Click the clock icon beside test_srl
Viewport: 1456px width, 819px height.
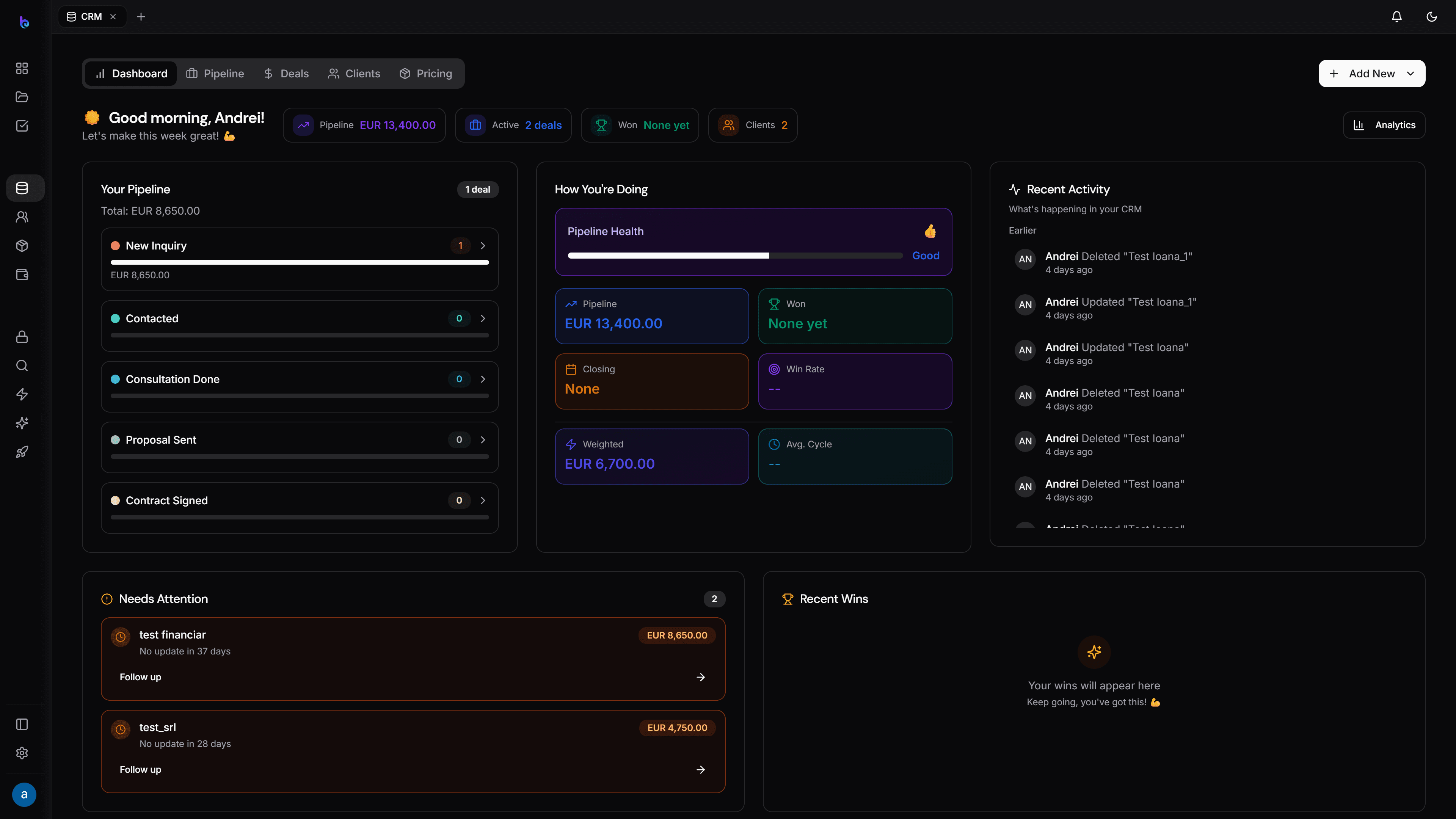click(121, 730)
